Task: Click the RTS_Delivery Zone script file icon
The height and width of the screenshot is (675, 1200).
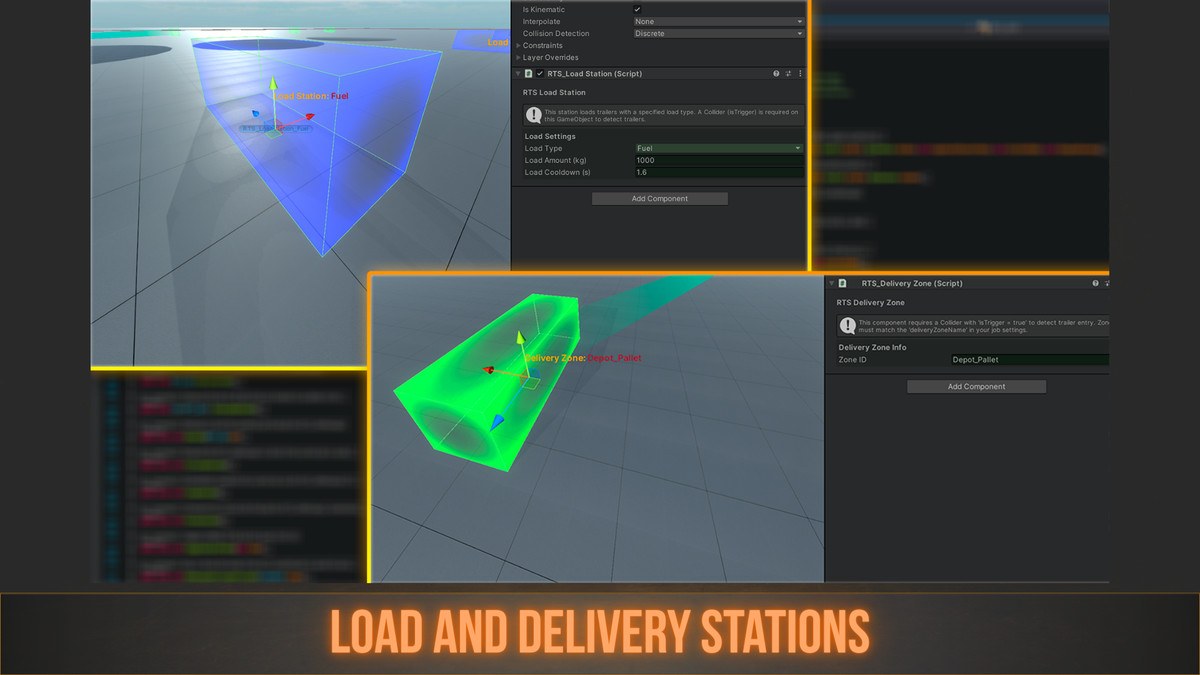Action: [x=843, y=283]
